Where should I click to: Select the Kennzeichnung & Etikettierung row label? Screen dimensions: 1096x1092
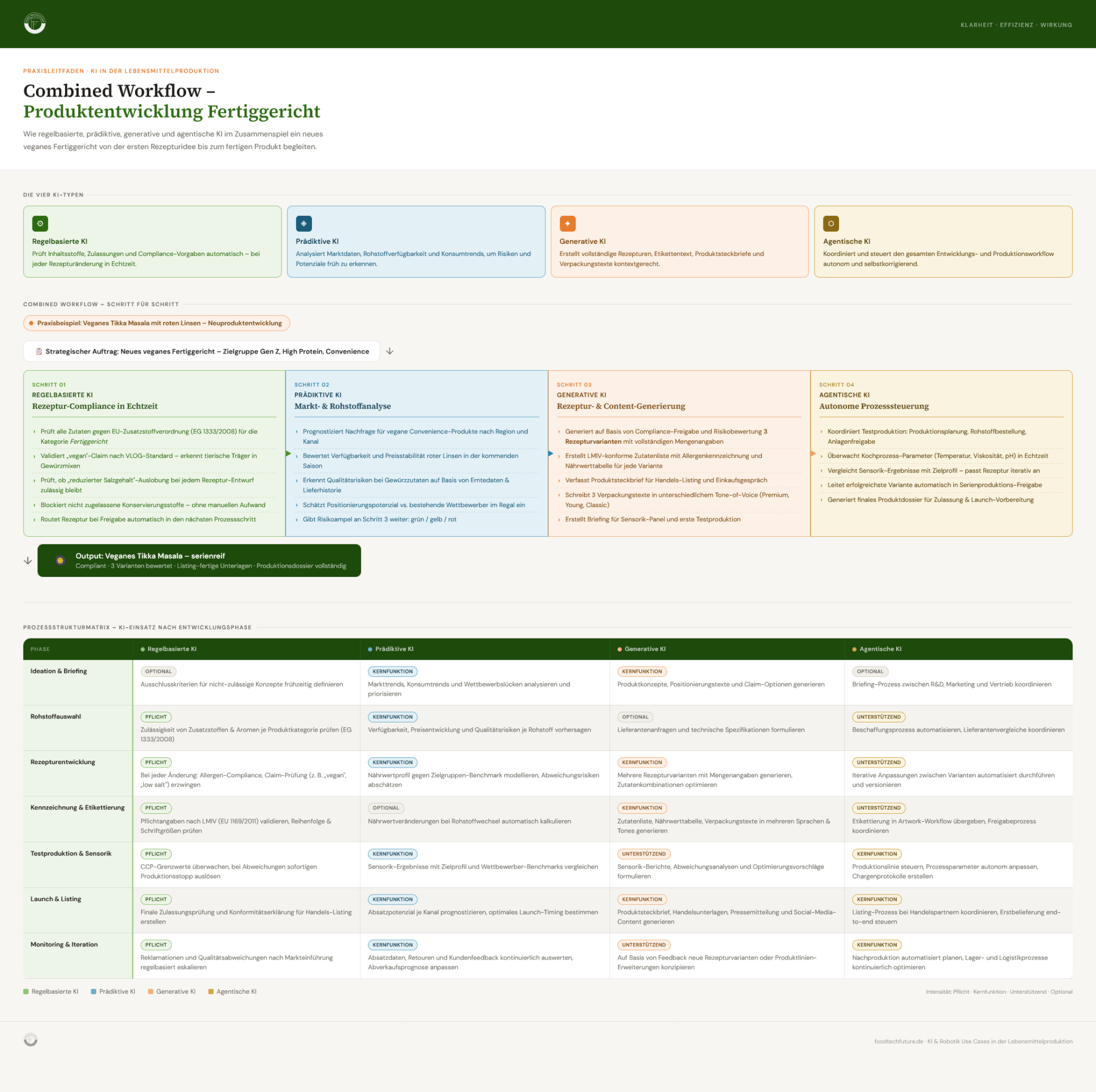click(77, 808)
